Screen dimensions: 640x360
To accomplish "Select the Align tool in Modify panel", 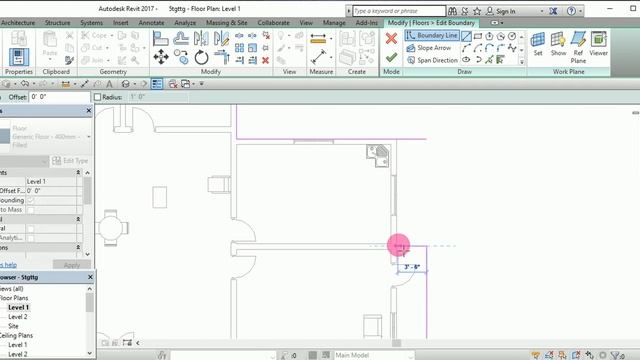I will pyautogui.click(x=160, y=39).
